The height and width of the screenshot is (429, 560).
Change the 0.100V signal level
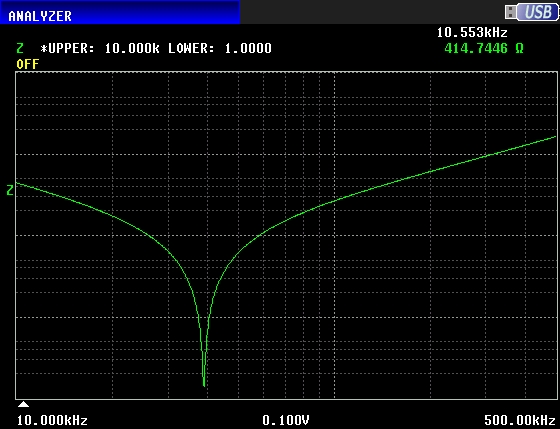(286, 420)
